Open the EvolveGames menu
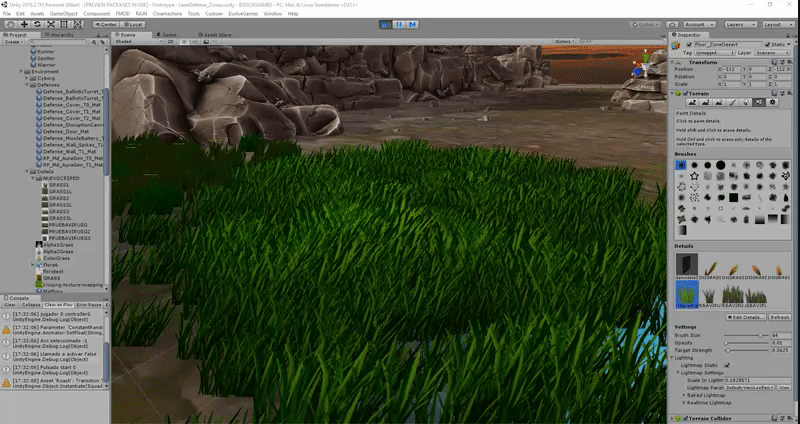The width and height of the screenshot is (800, 424). click(x=243, y=14)
